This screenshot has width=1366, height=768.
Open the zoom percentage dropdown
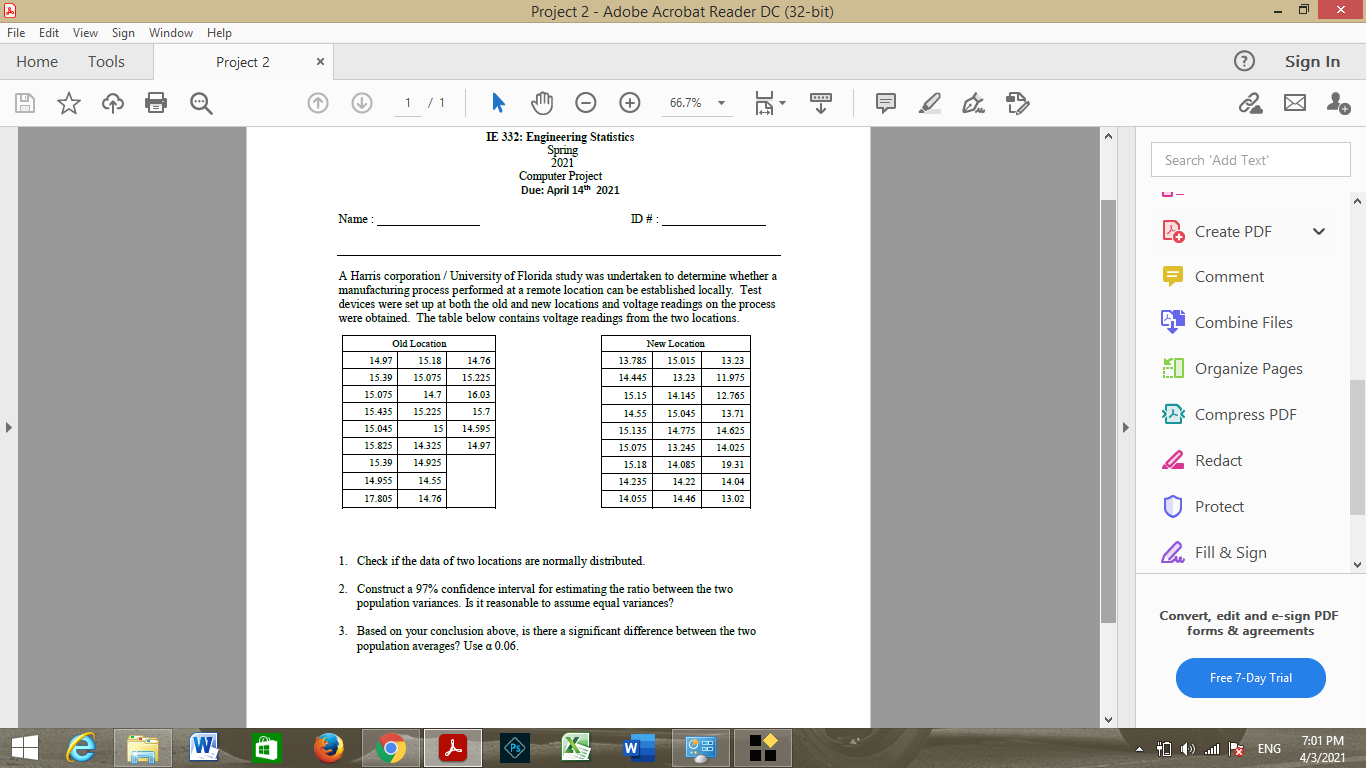[719, 102]
